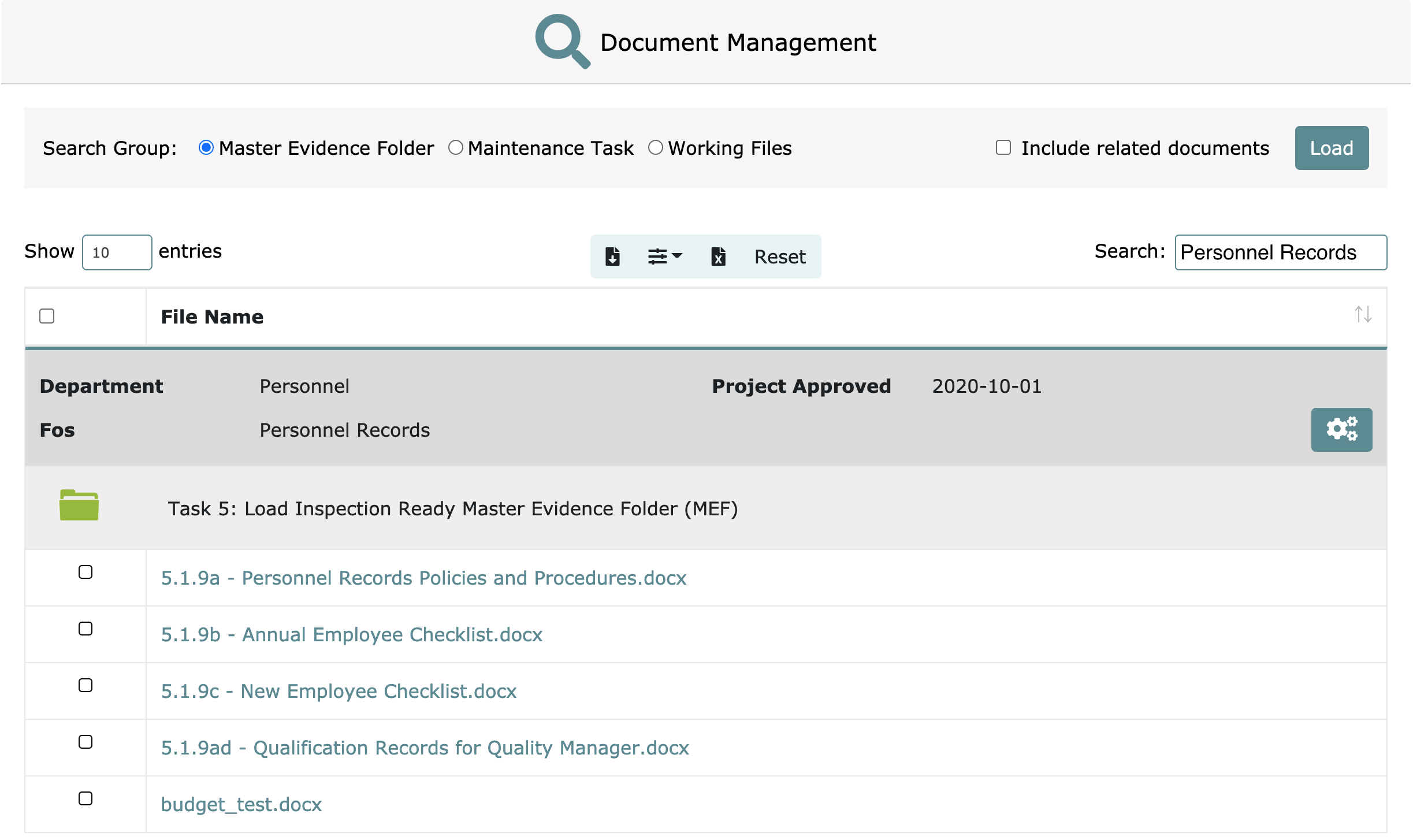Click the download file icon in toolbar

coord(612,256)
